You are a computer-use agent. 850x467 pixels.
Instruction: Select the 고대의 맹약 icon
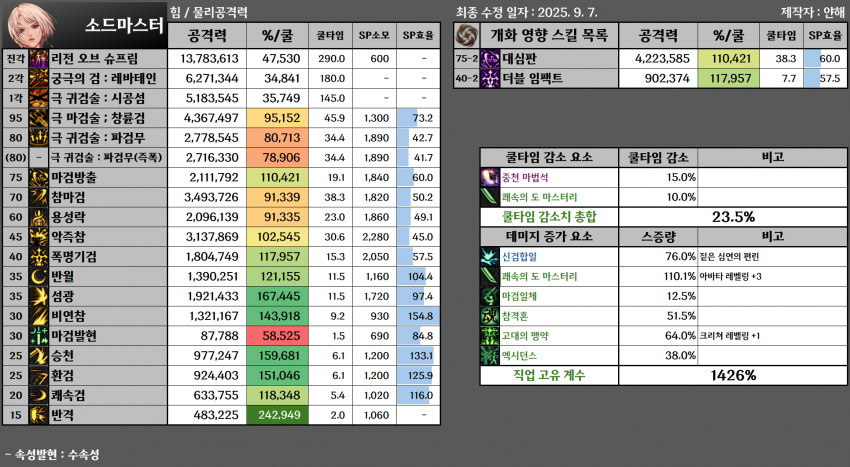tap(490, 335)
